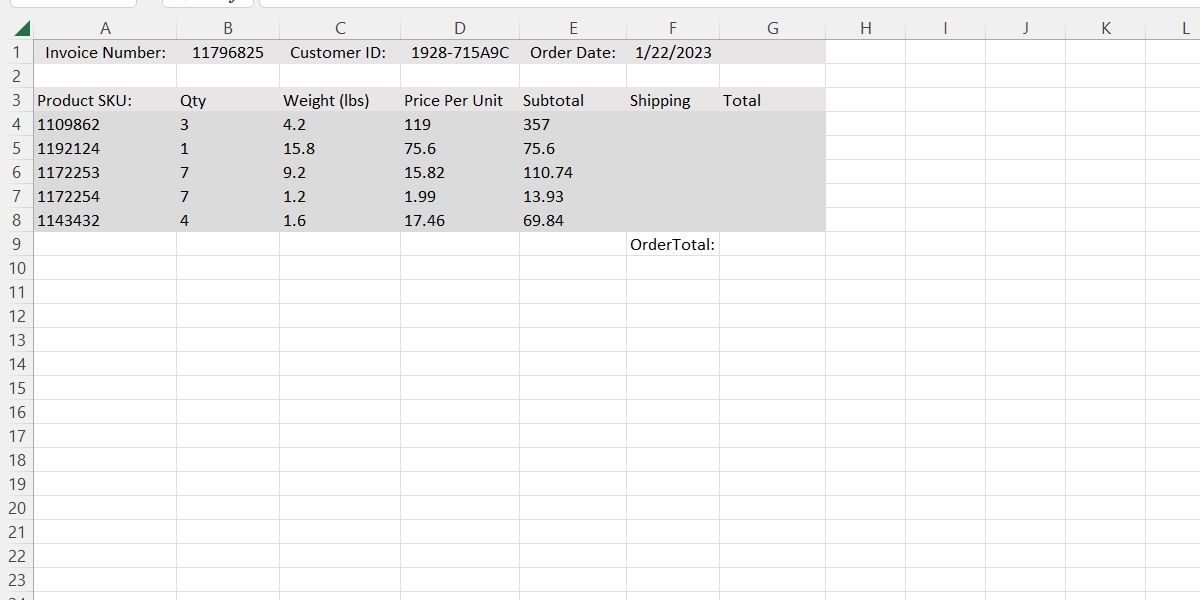Click the 'Weight (lbs)' header cell
Screen dimensions: 1200x600
point(340,100)
